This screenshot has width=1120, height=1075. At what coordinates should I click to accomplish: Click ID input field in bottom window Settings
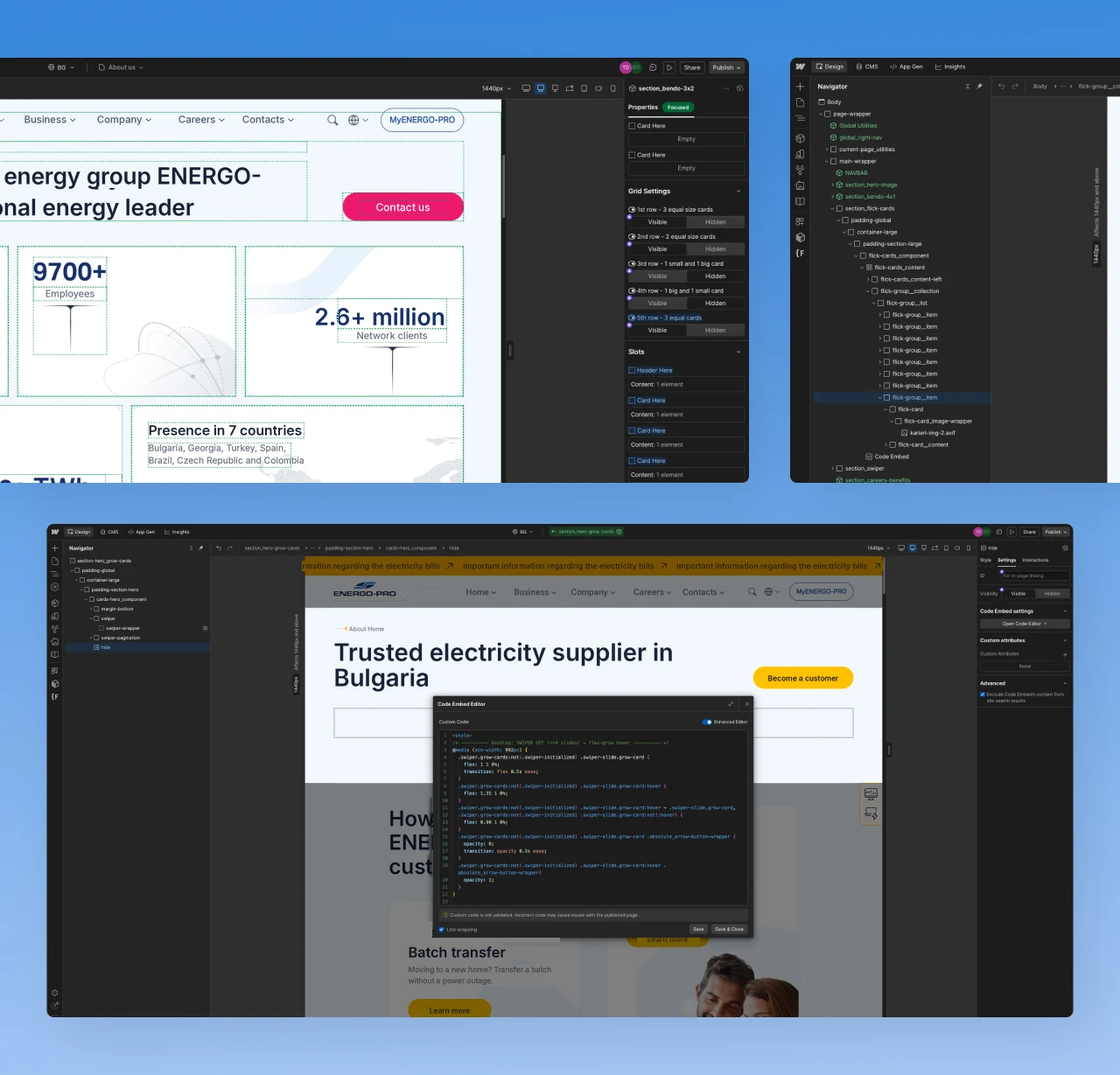pos(1035,576)
